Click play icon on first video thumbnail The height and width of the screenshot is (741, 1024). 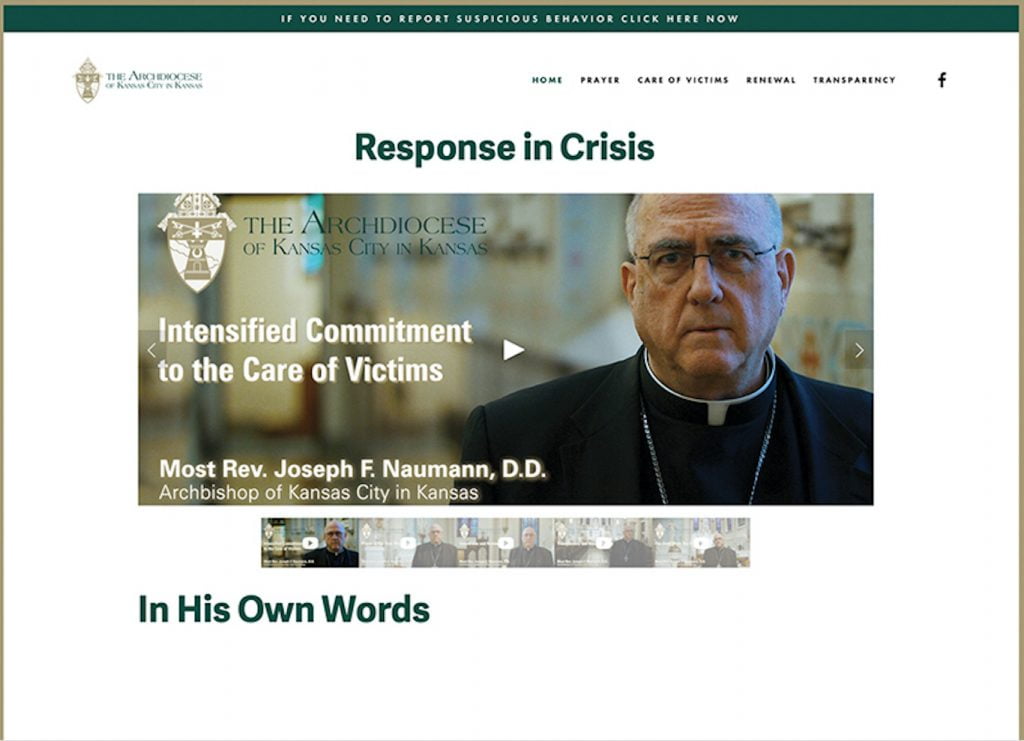310,543
